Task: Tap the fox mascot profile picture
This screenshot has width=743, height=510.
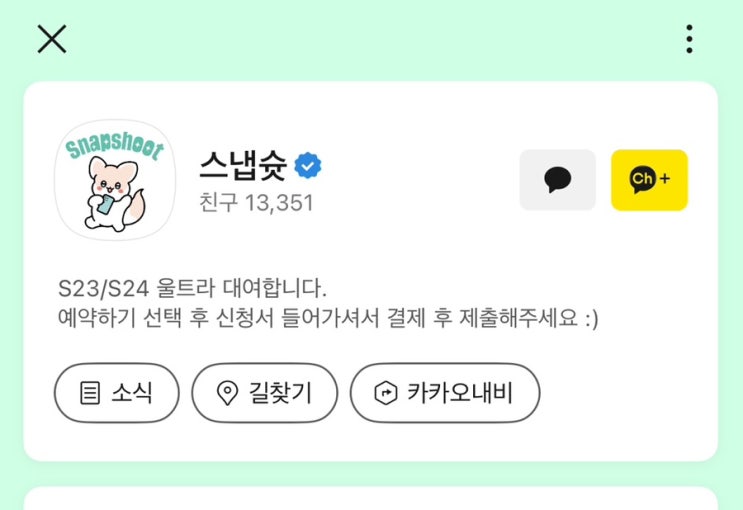Action: [115, 180]
